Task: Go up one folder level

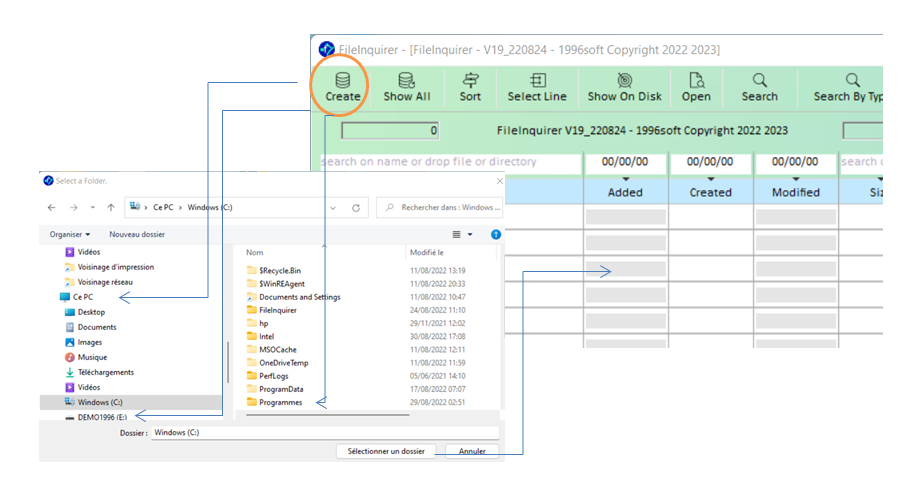Action: coord(111,208)
